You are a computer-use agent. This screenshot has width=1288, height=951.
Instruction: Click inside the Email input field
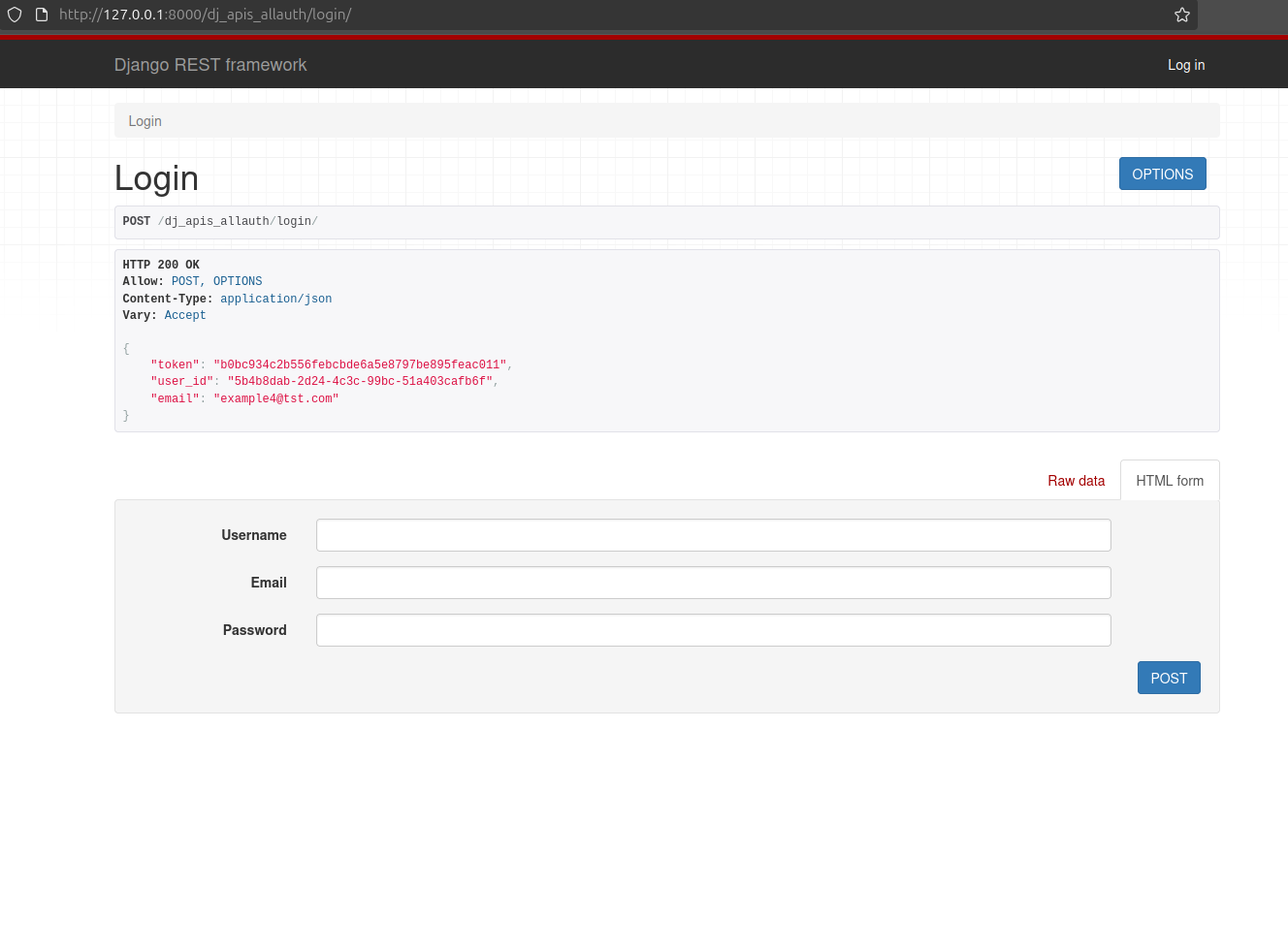tap(713, 582)
